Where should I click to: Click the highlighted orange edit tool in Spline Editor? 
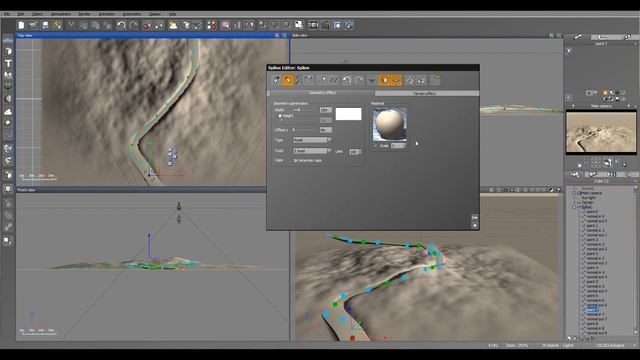[x=288, y=80]
